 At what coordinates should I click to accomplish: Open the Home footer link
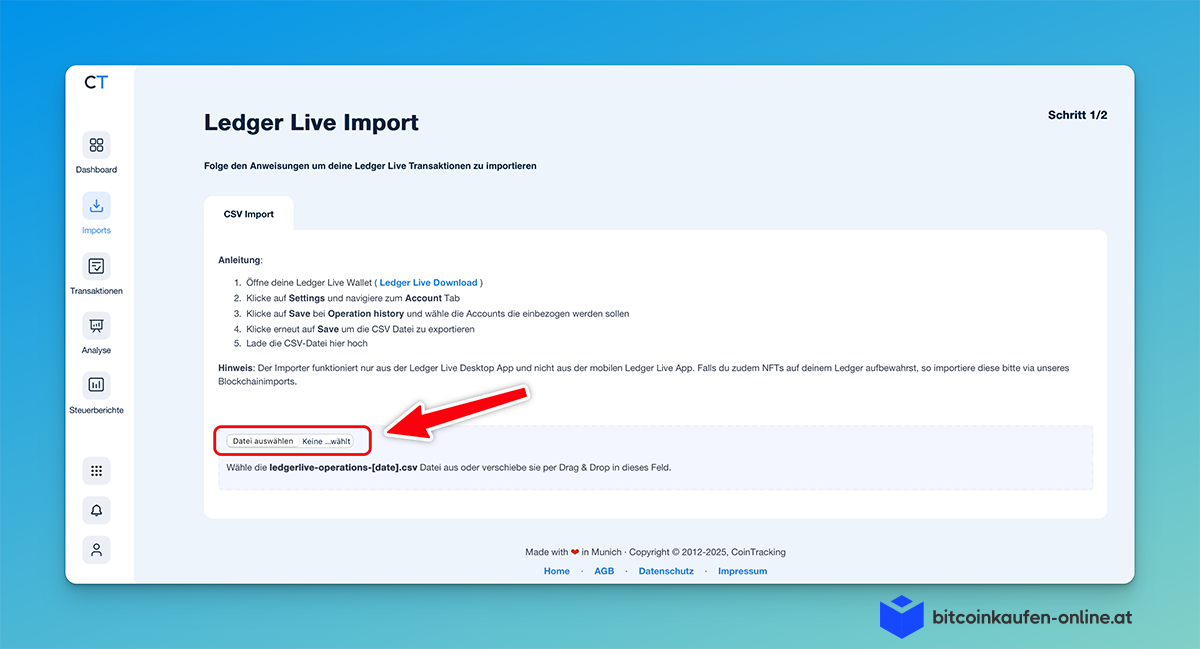pyautogui.click(x=557, y=571)
